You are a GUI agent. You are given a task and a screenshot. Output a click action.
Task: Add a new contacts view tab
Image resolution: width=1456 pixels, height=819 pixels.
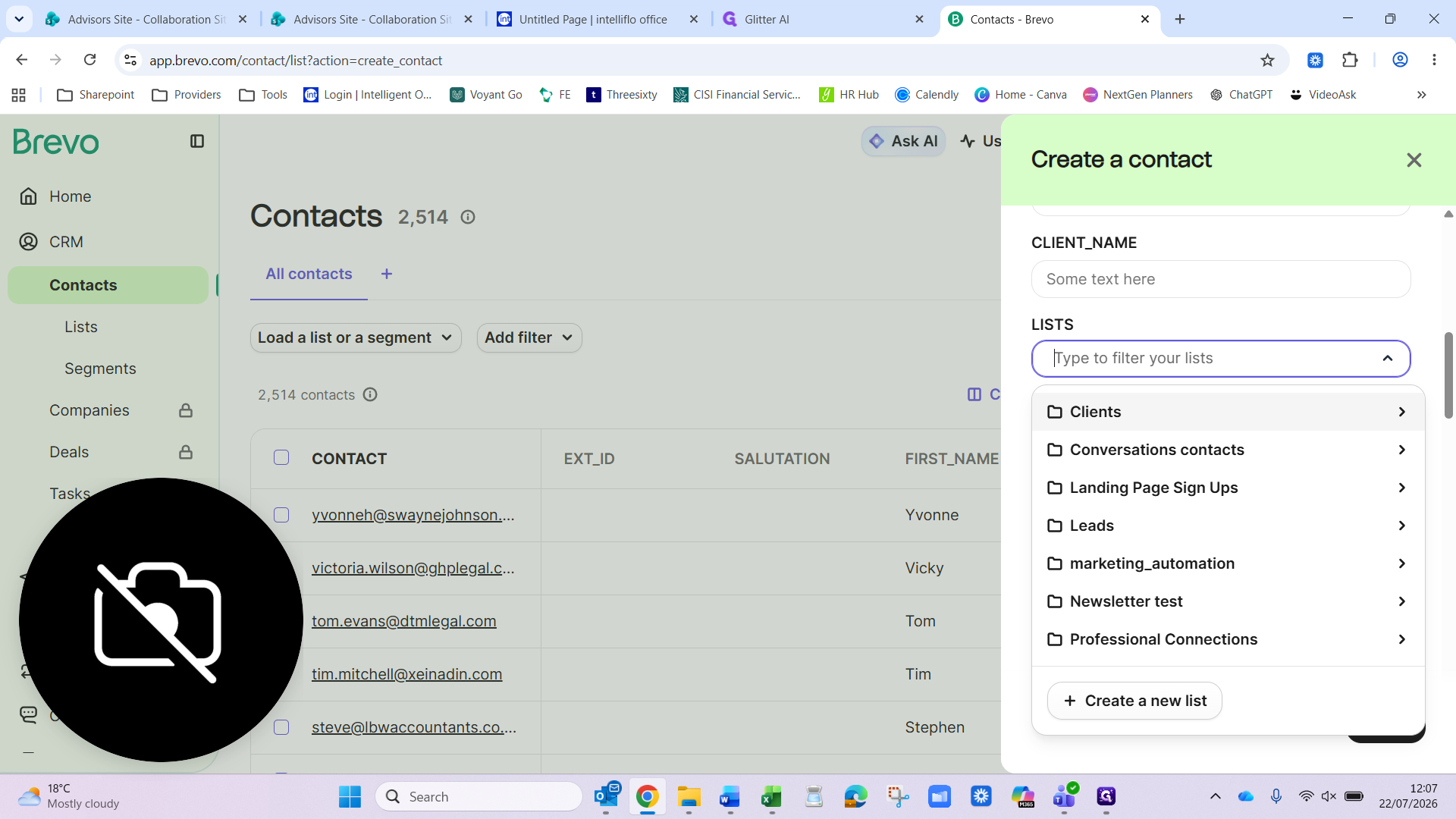click(387, 274)
